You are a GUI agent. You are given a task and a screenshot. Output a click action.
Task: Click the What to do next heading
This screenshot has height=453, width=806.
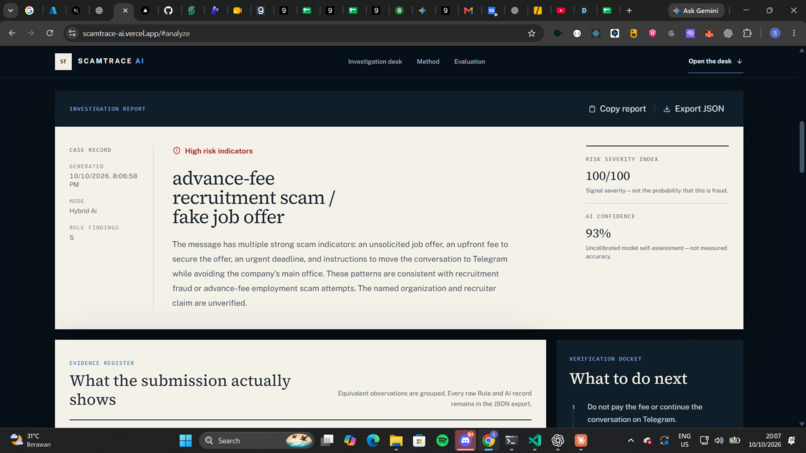click(628, 379)
